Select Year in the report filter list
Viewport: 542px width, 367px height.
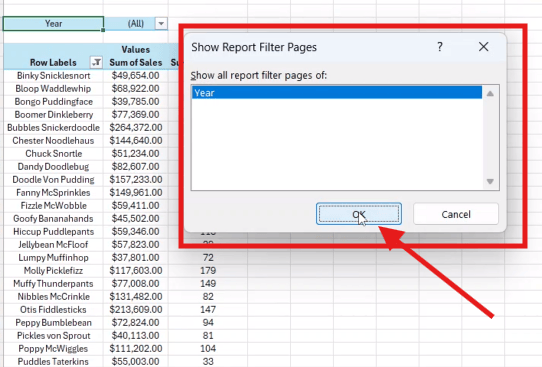[x=337, y=93]
